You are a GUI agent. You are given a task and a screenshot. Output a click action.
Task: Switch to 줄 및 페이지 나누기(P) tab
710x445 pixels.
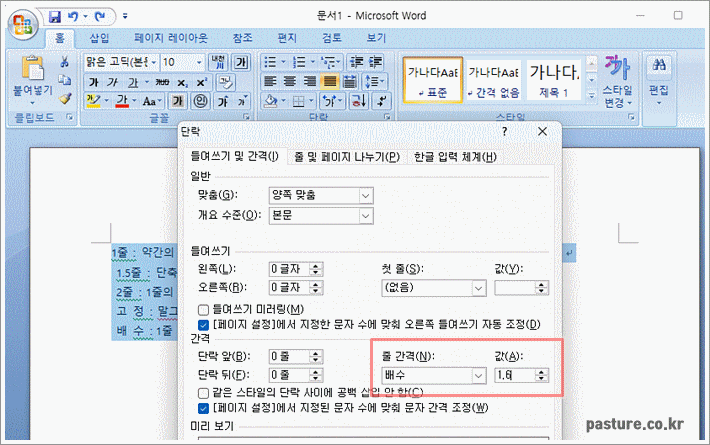(x=347, y=157)
